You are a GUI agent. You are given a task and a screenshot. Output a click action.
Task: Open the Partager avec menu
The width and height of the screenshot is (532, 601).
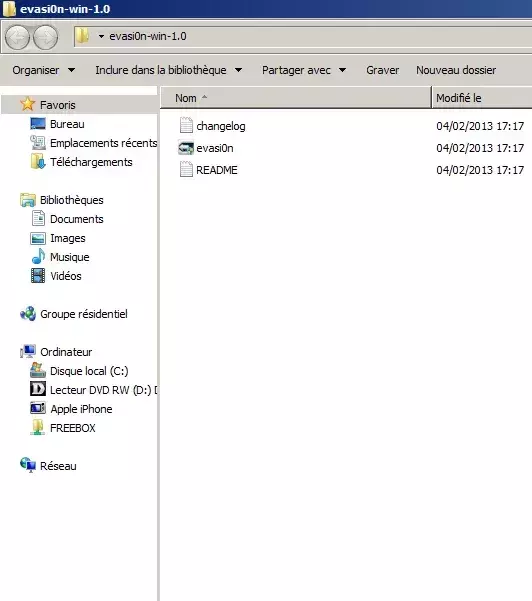[x=304, y=70]
